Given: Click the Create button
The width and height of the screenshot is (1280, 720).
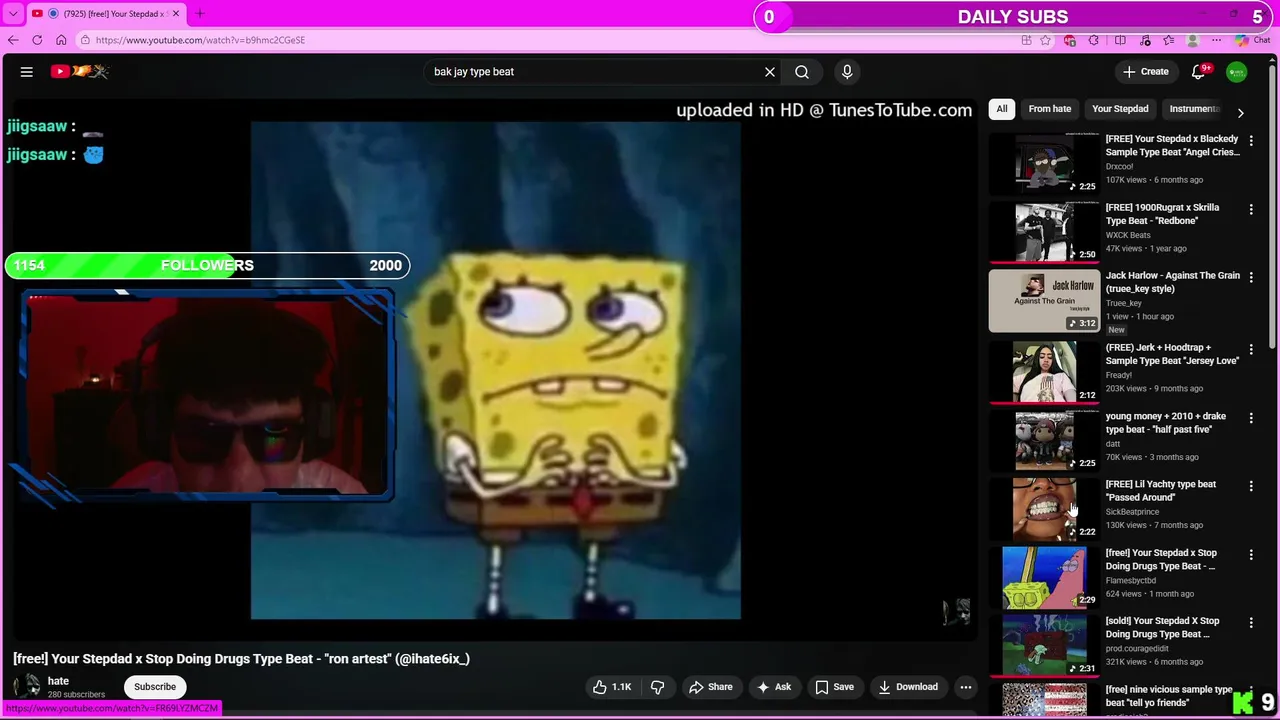Looking at the screenshot, I should click(x=1146, y=72).
